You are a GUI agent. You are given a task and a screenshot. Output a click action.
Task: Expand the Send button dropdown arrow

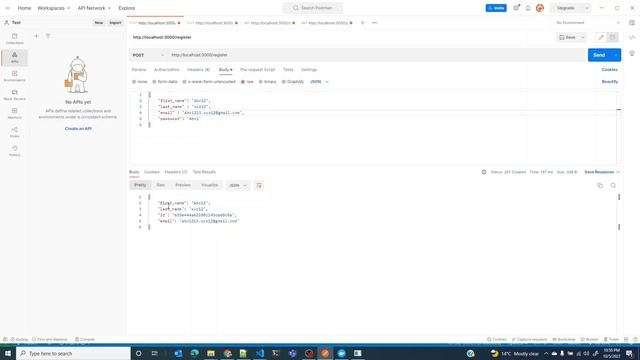click(616, 55)
